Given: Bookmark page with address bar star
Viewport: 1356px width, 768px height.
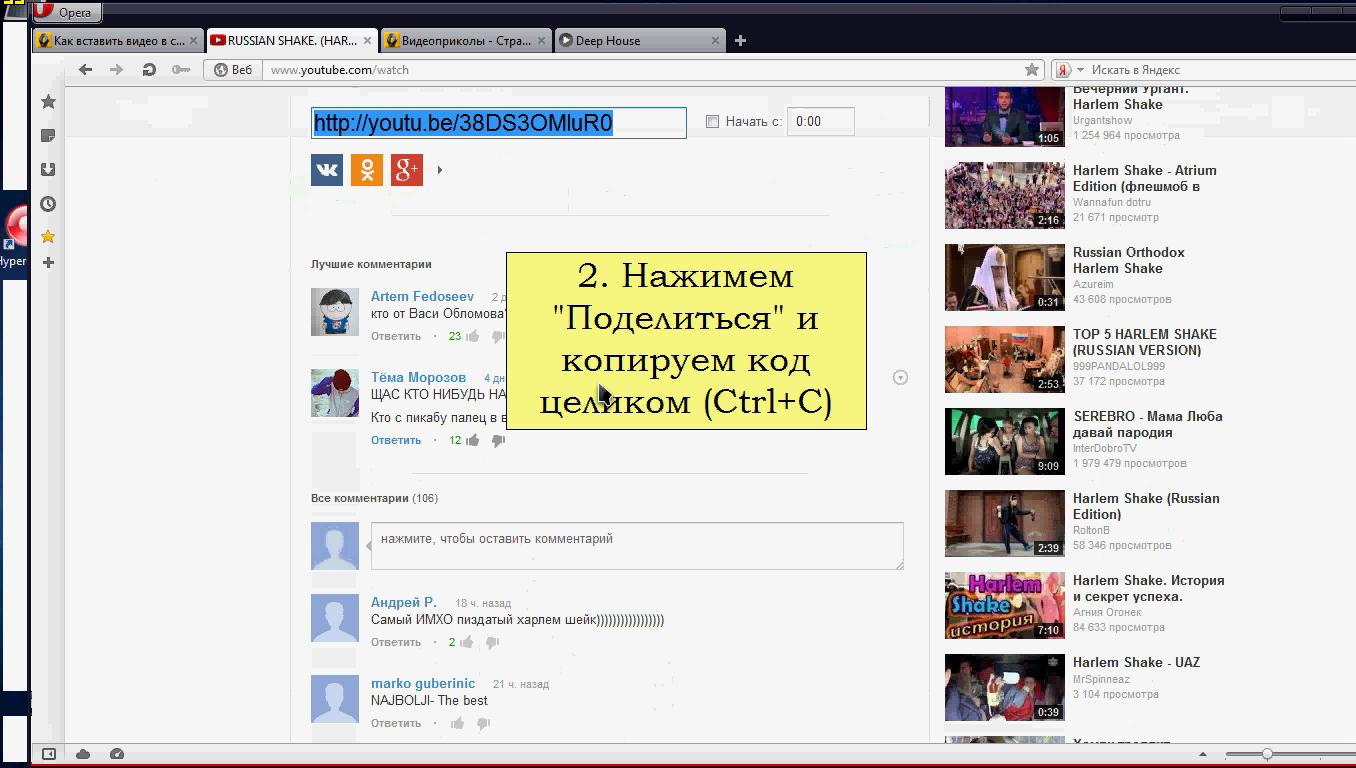Looking at the screenshot, I should pos(1032,69).
